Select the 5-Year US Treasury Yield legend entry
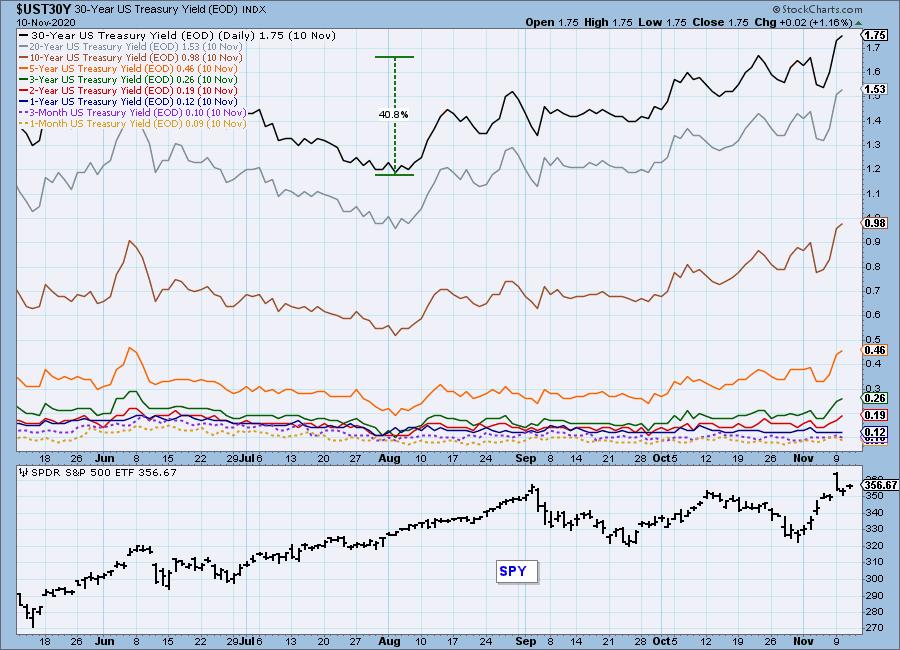 point(129,68)
